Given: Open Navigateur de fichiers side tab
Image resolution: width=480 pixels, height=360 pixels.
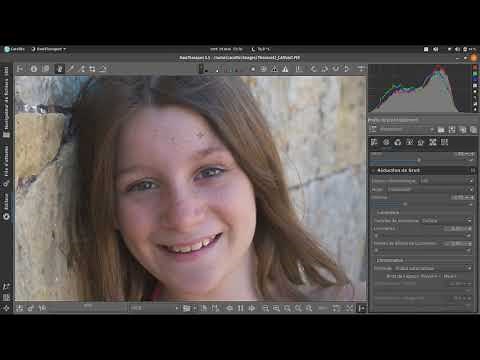Looking at the screenshot, I should [x=6, y=102].
